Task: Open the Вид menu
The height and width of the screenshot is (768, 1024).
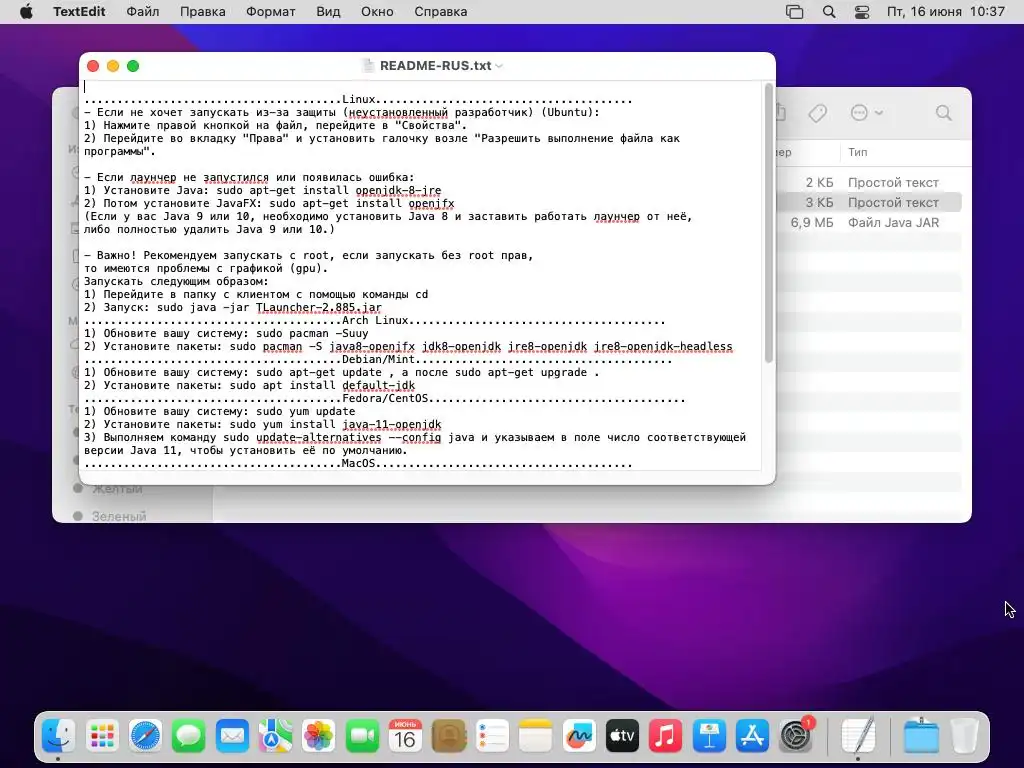Action: tap(328, 12)
